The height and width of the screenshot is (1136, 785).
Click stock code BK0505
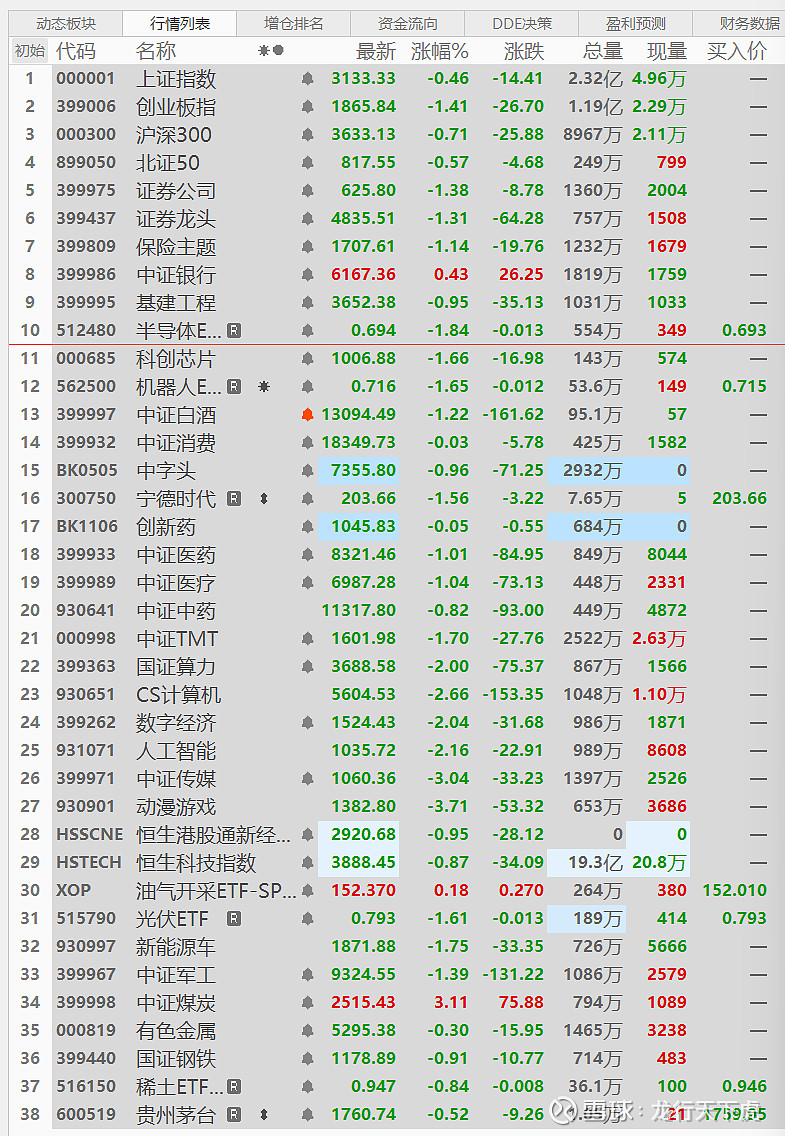87,471
